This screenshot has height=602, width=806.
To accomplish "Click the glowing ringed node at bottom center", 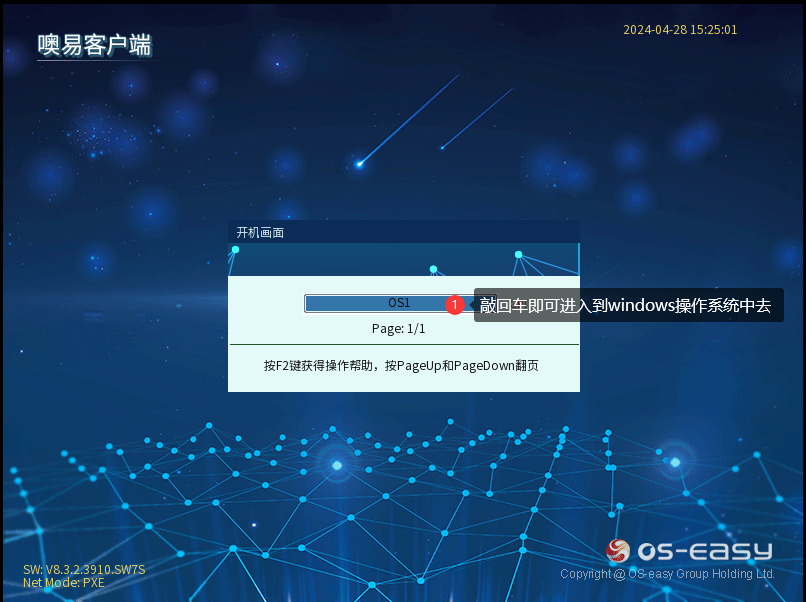I will (x=337, y=465).
